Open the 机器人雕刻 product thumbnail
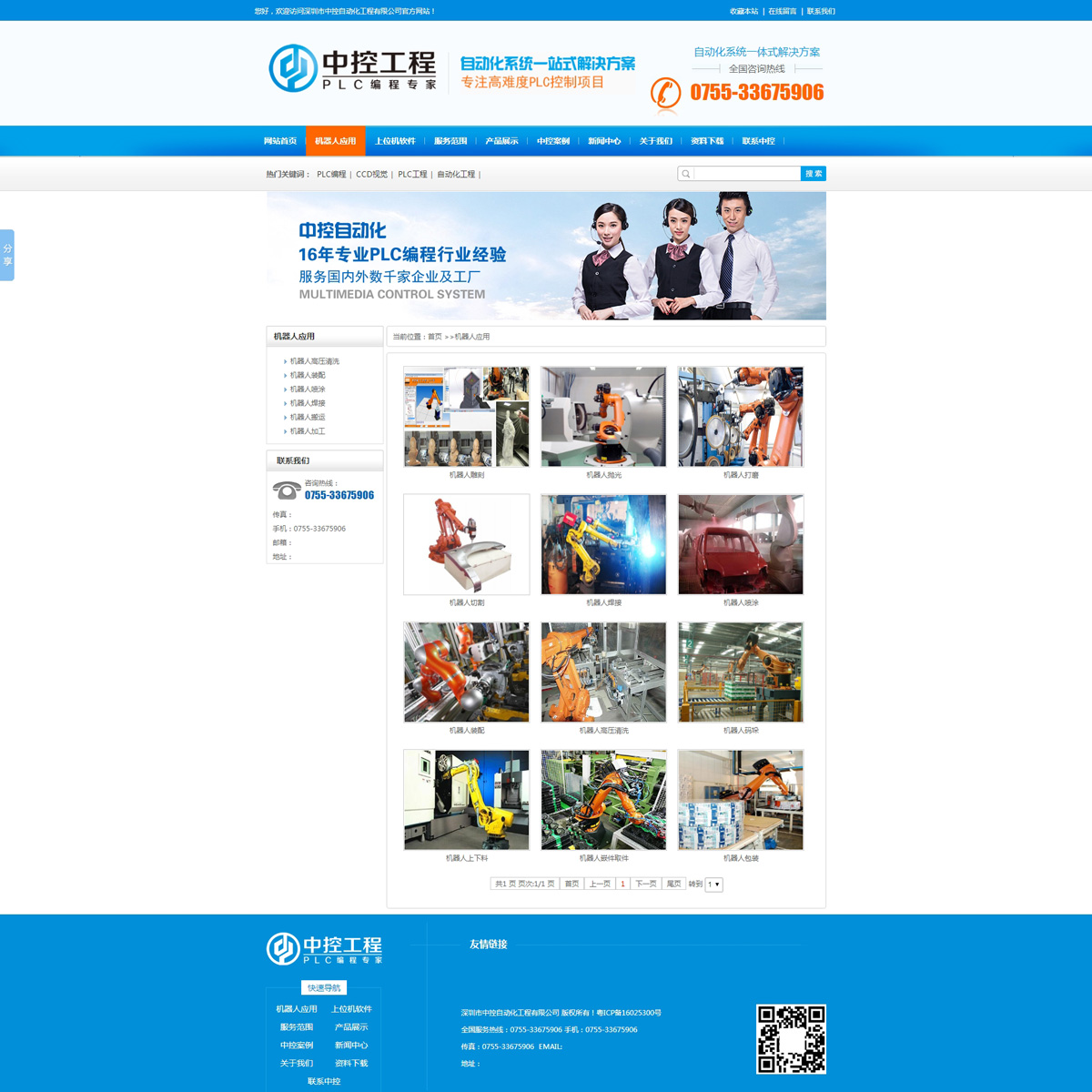1092x1092 pixels. (466, 417)
